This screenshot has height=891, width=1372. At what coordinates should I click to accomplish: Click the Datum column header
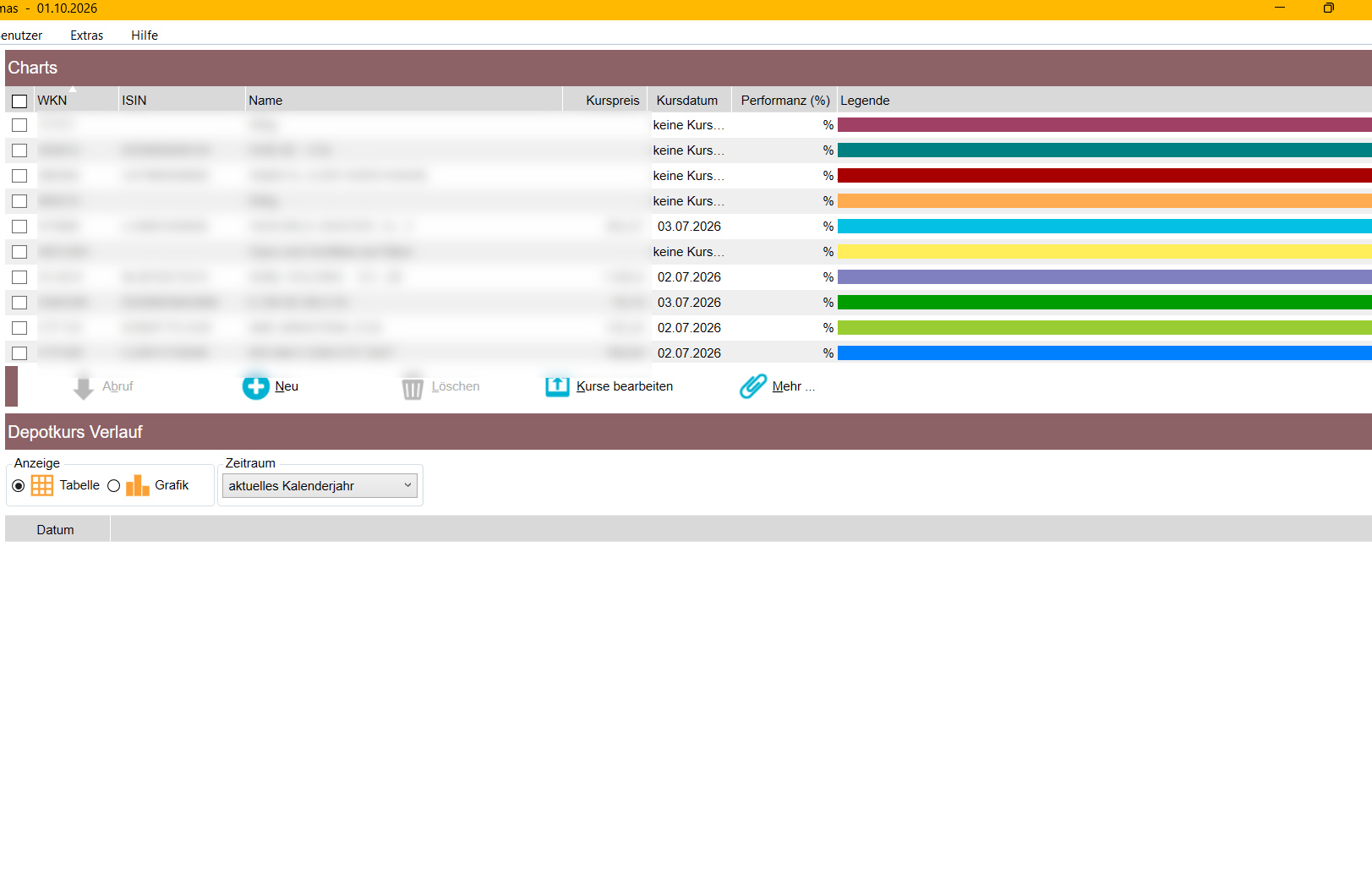tap(56, 530)
